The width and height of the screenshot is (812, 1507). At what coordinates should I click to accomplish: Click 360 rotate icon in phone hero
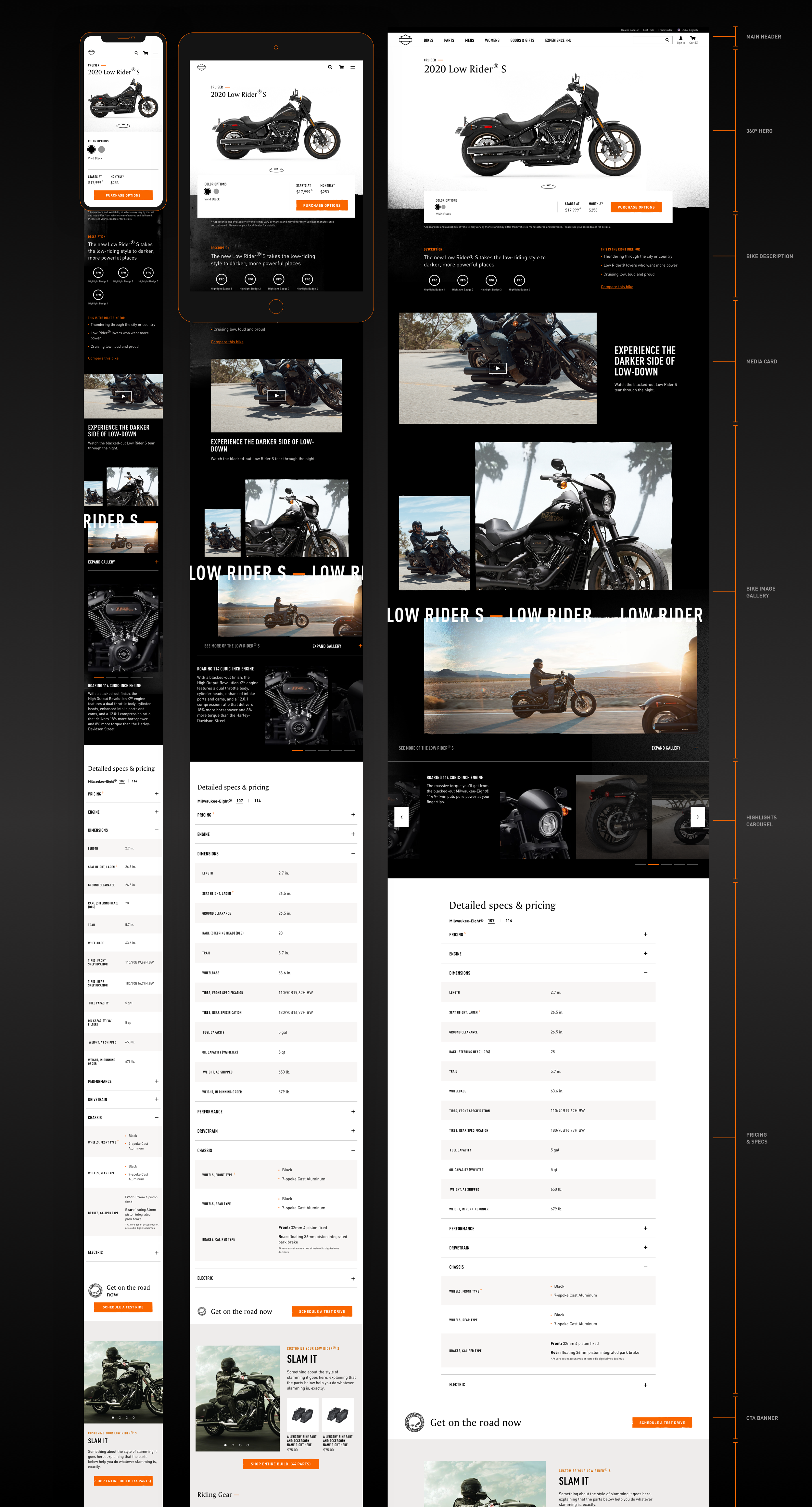pyautogui.click(x=123, y=125)
